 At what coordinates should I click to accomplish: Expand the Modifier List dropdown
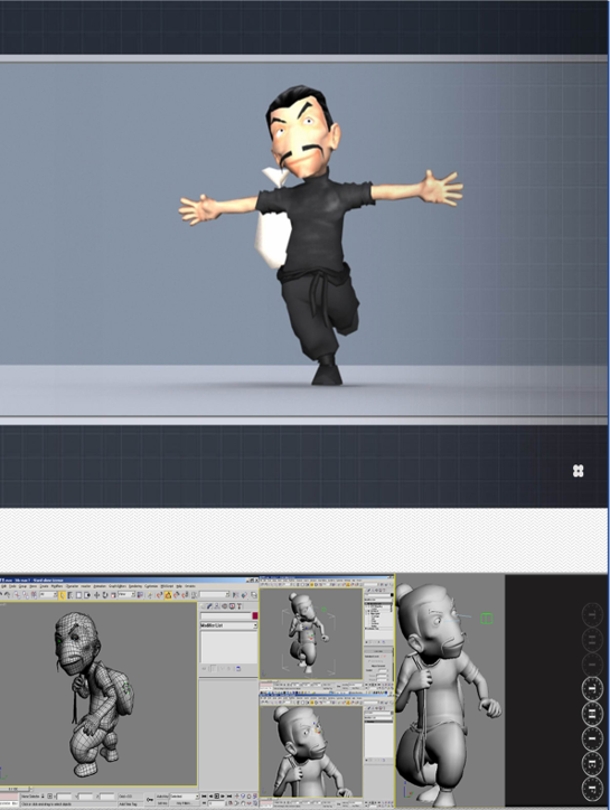[x=229, y=625]
